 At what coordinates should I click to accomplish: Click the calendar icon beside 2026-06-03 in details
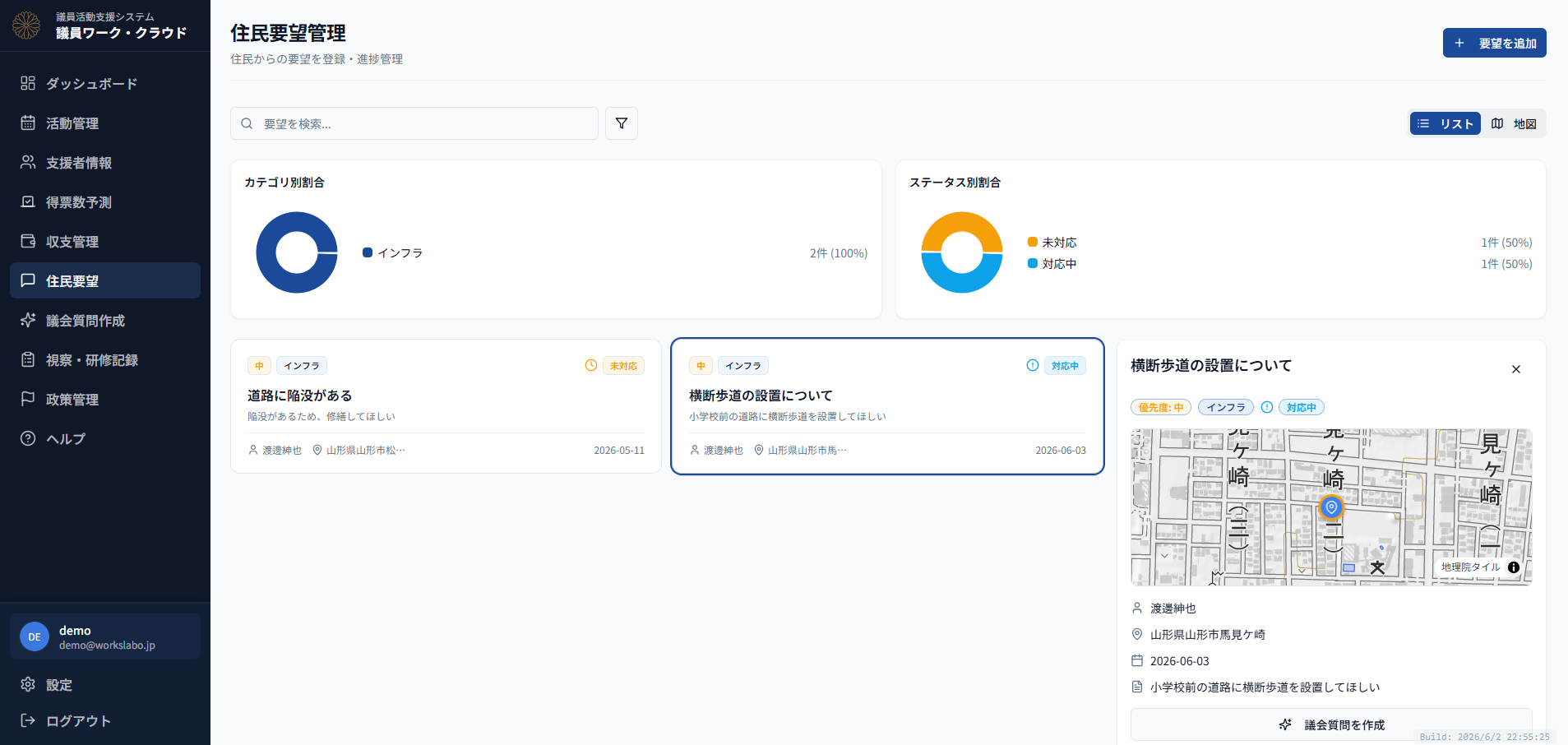1137,660
